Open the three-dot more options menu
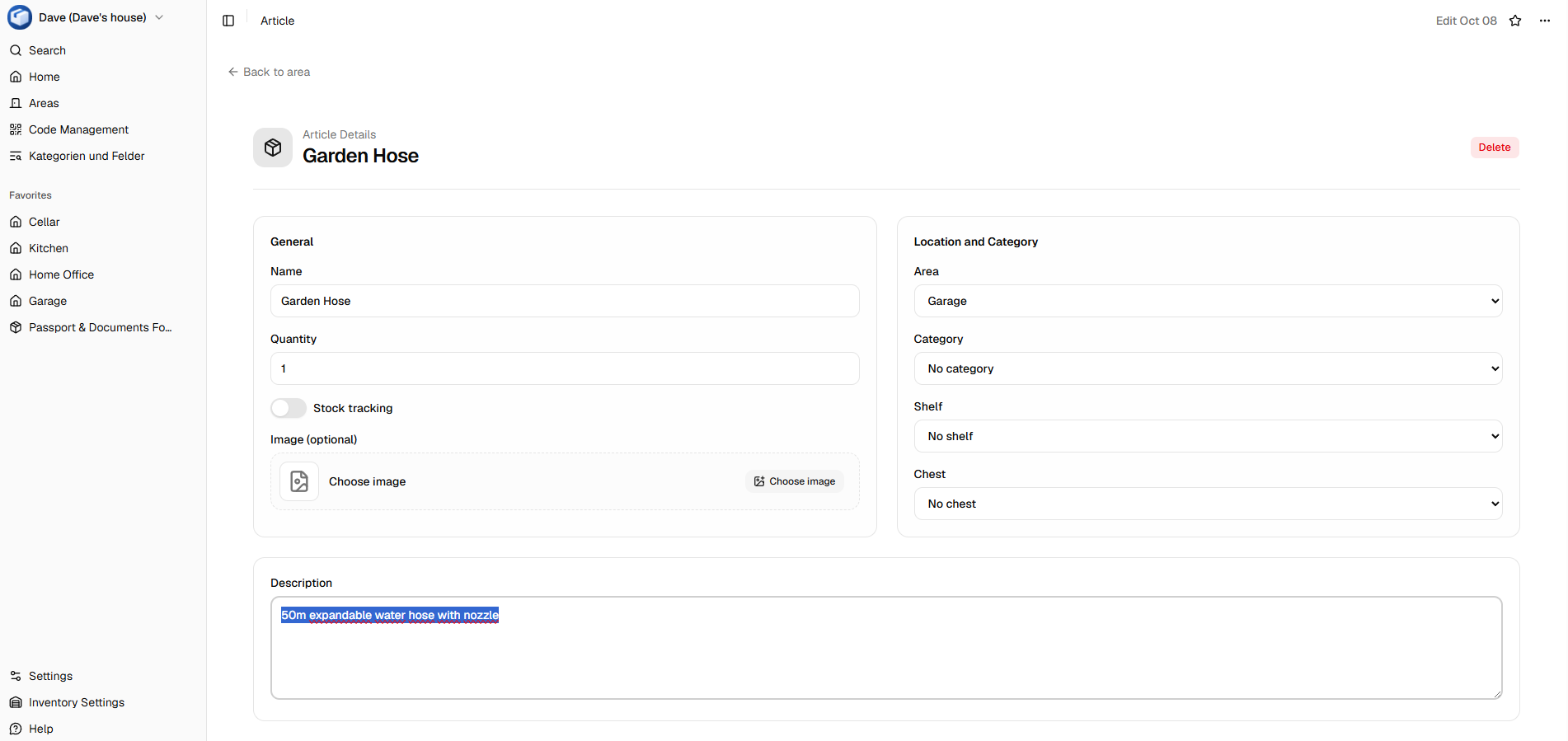 (1545, 21)
